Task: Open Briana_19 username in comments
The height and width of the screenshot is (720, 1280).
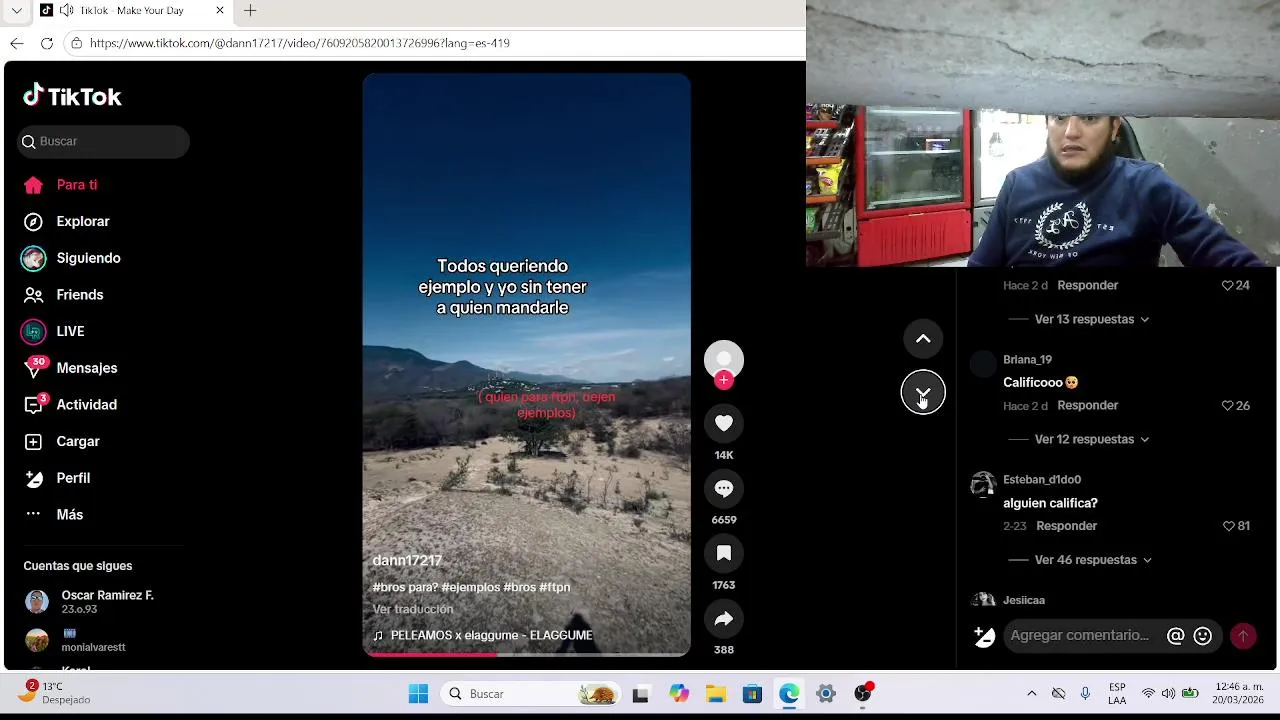Action: tap(1027, 360)
